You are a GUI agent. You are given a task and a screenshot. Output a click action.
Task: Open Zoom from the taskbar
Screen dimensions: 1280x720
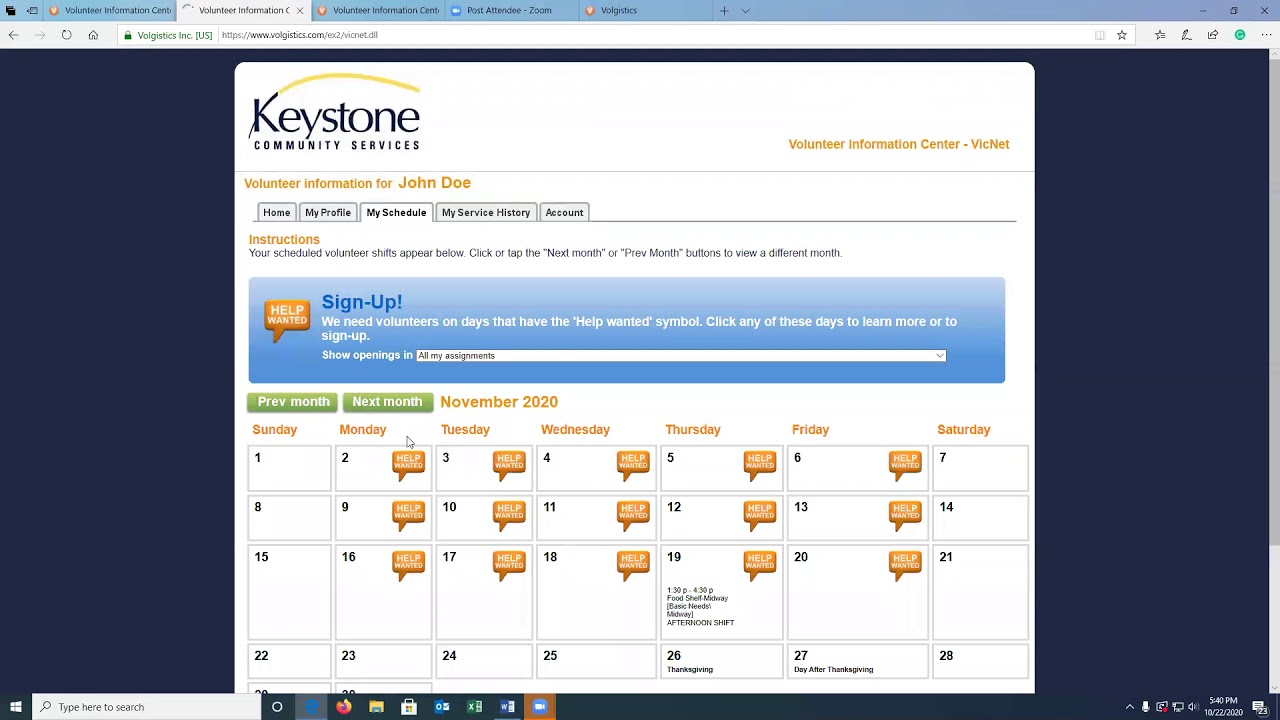(x=540, y=707)
